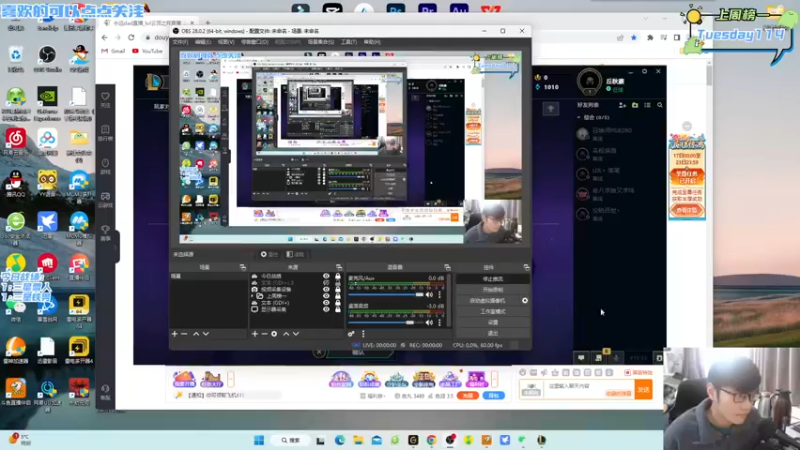Screen dimensions: 800x450
Task: Click exit button in OBS controls
Action: tap(492, 333)
